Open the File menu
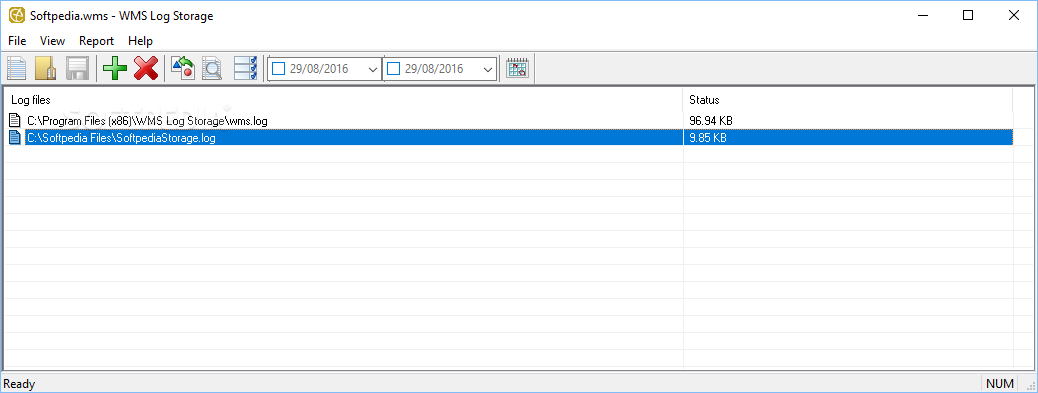This screenshot has height=393, width=1038. click(17, 41)
